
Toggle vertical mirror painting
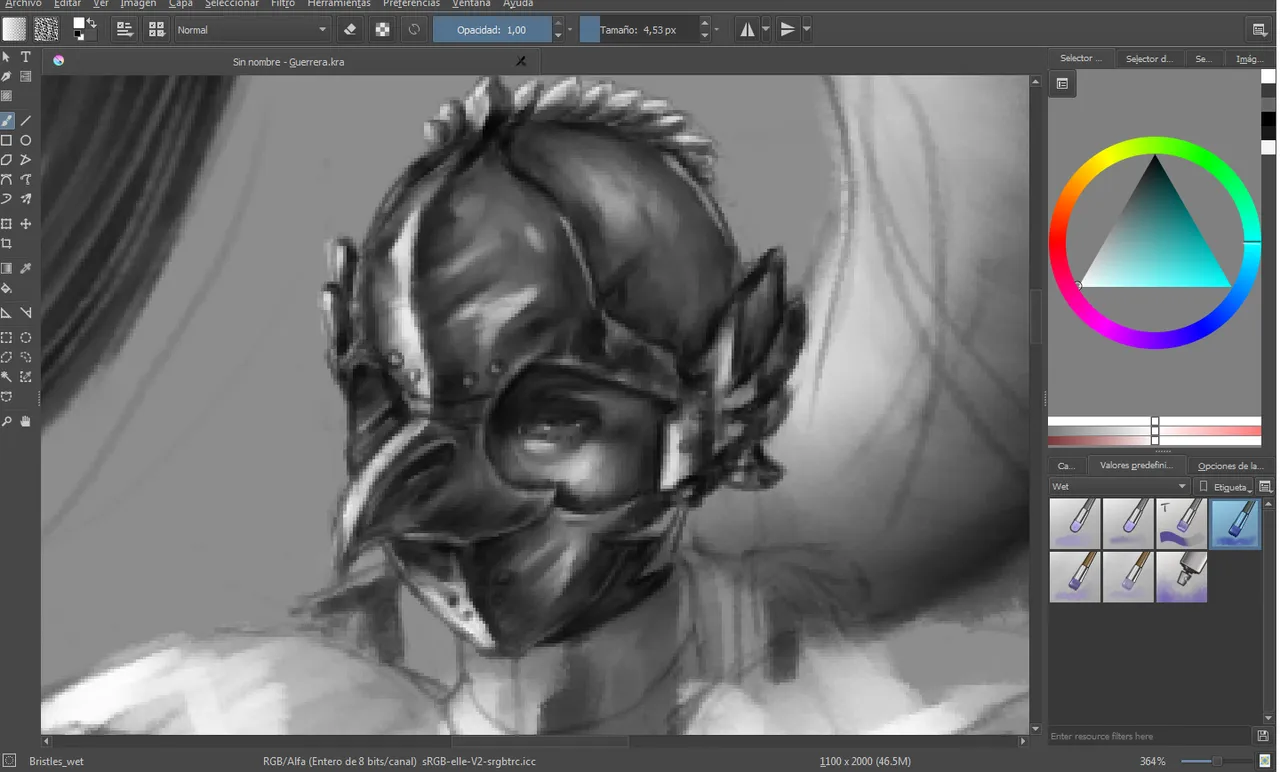(x=787, y=30)
